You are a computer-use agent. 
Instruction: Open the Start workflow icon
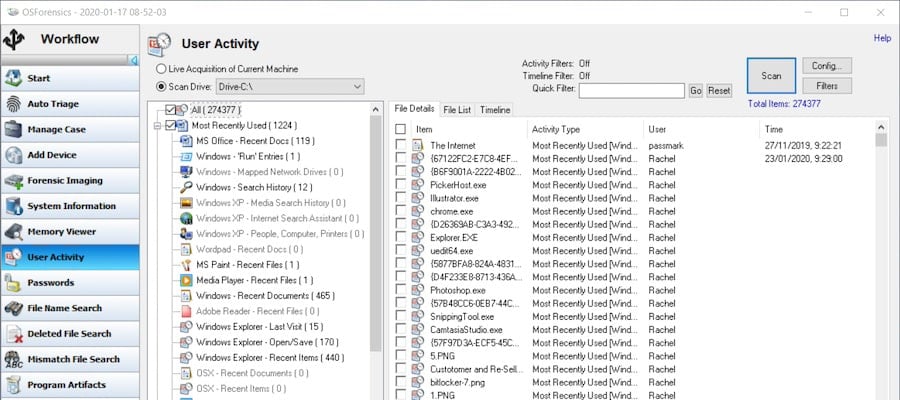pos(13,78)
